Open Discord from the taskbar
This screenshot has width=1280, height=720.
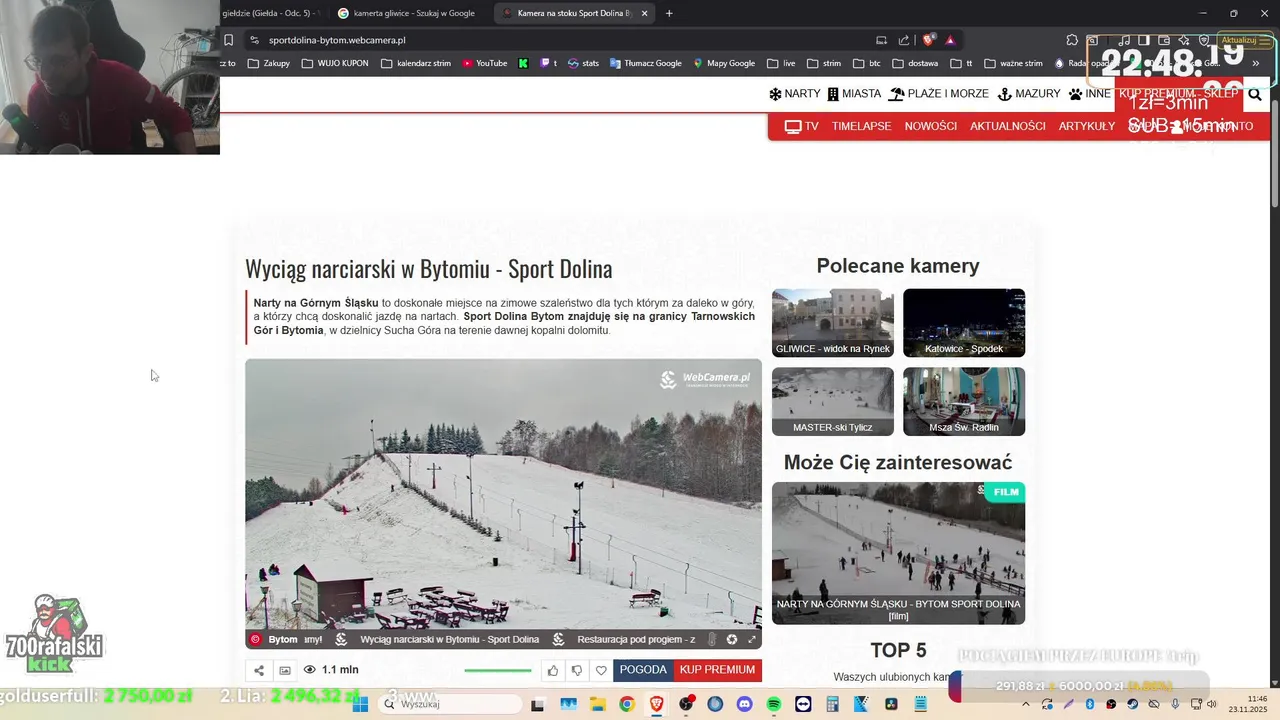pyautogui.click(x=744, y=704)
